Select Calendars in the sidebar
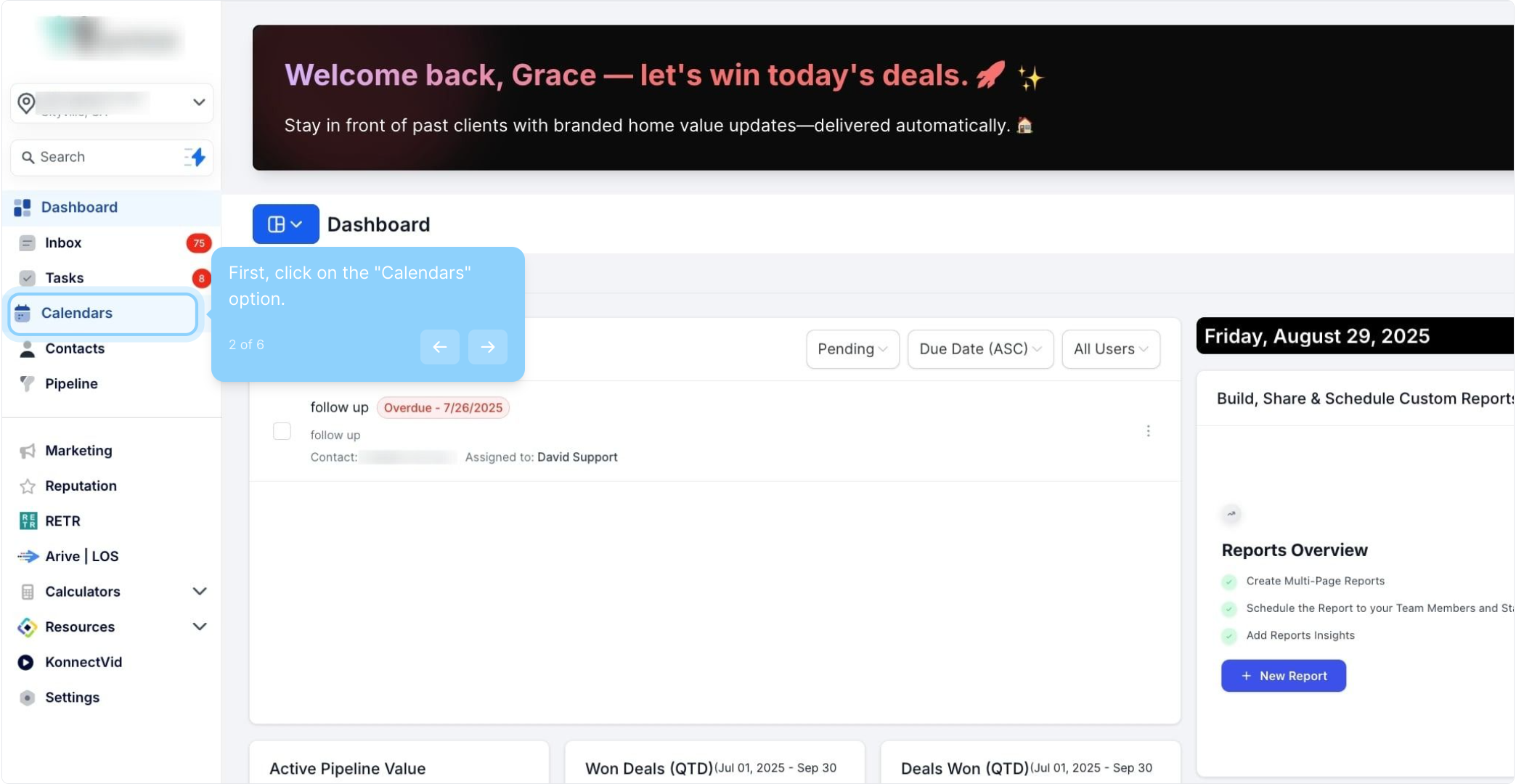Screen dimensions: 1516x784 coord(77,313)
